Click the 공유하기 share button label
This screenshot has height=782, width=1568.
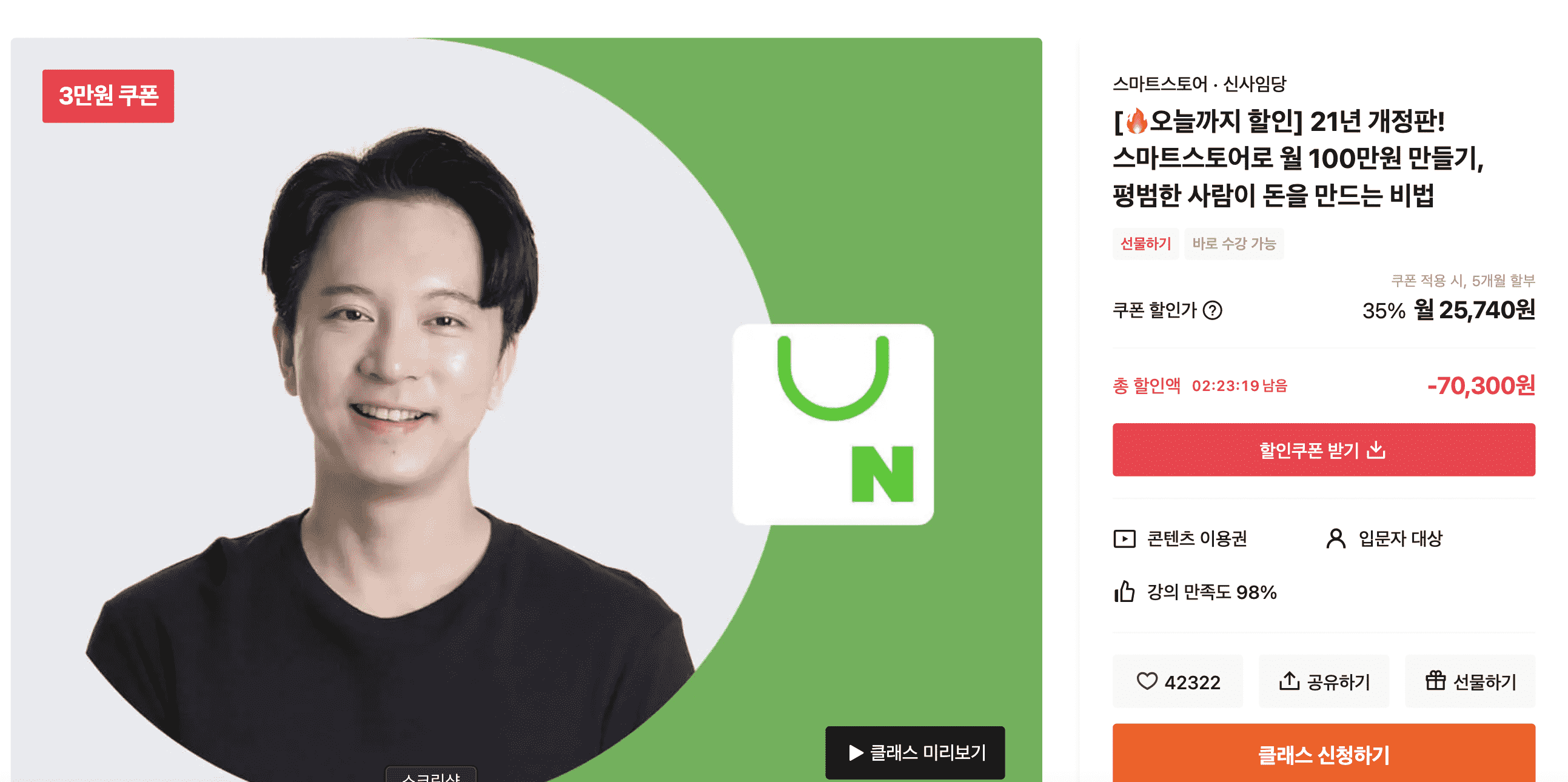1338,681
